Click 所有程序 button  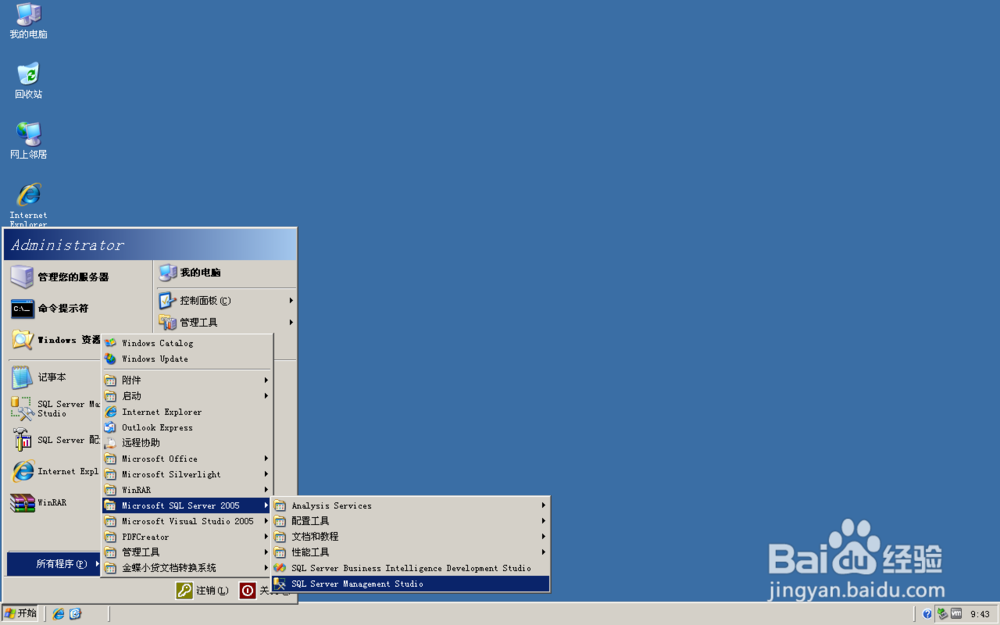point(54,564)
